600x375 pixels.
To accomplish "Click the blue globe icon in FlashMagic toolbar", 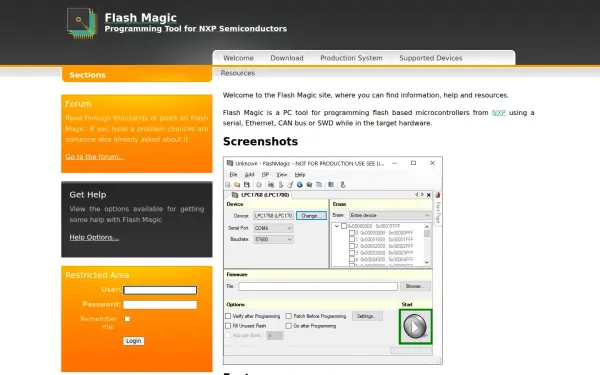I will 300,185.
